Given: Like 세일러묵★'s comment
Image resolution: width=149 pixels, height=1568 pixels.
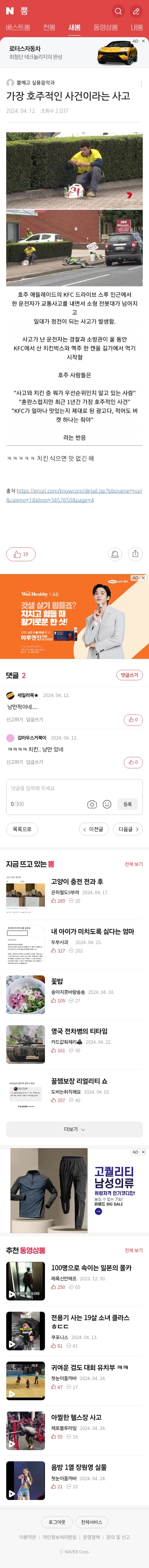Looking at the screenshot, I should coord(133,719).
